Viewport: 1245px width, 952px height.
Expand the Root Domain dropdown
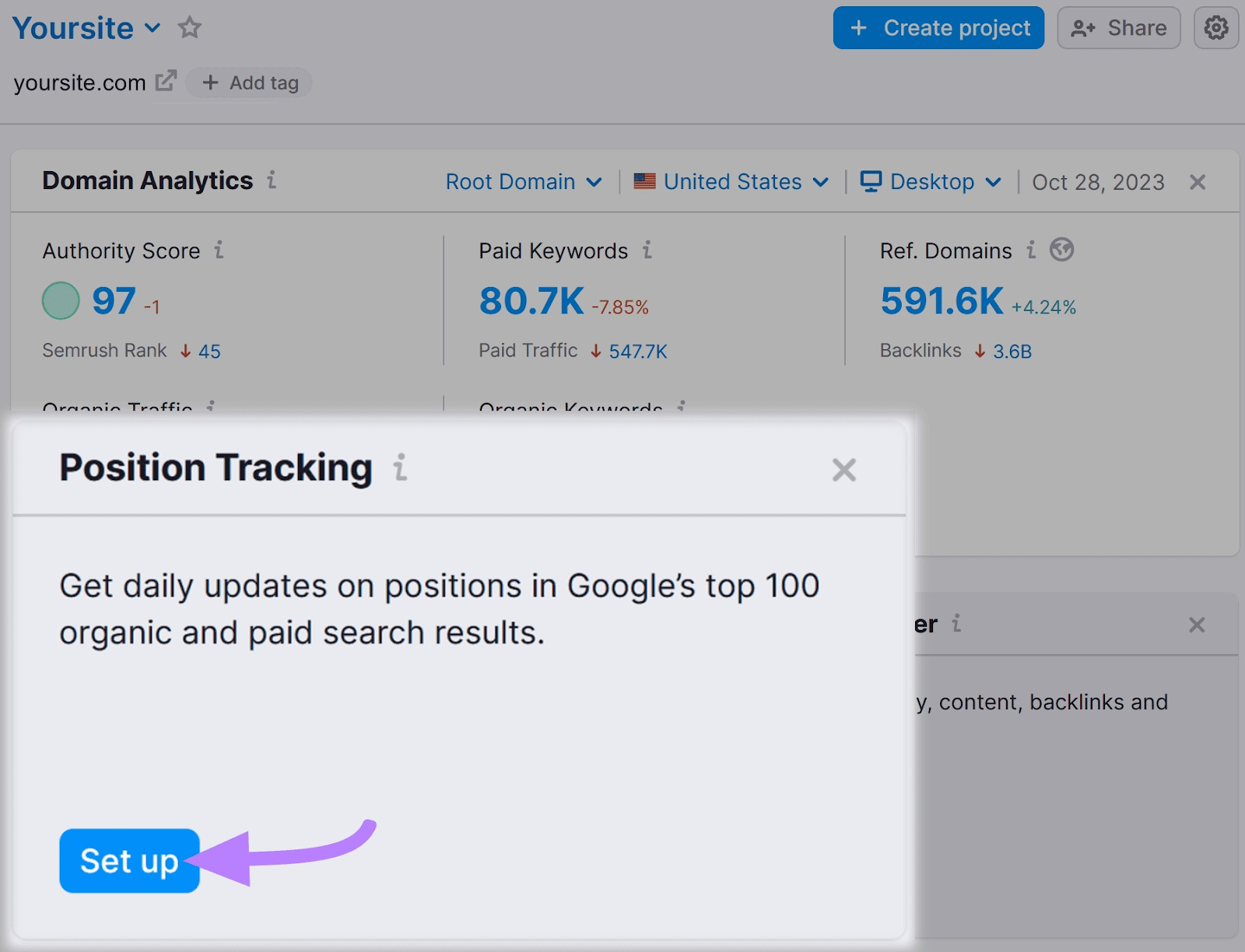point(524,181)
